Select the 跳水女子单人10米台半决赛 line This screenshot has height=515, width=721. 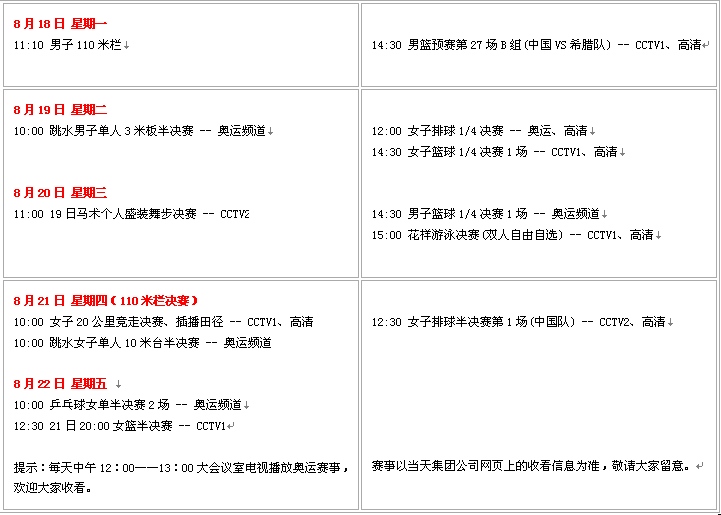[142, 343]
